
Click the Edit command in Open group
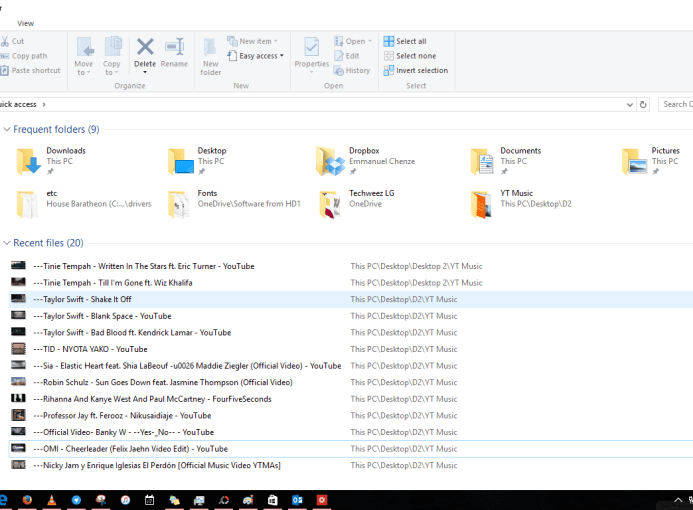(346, 56)
